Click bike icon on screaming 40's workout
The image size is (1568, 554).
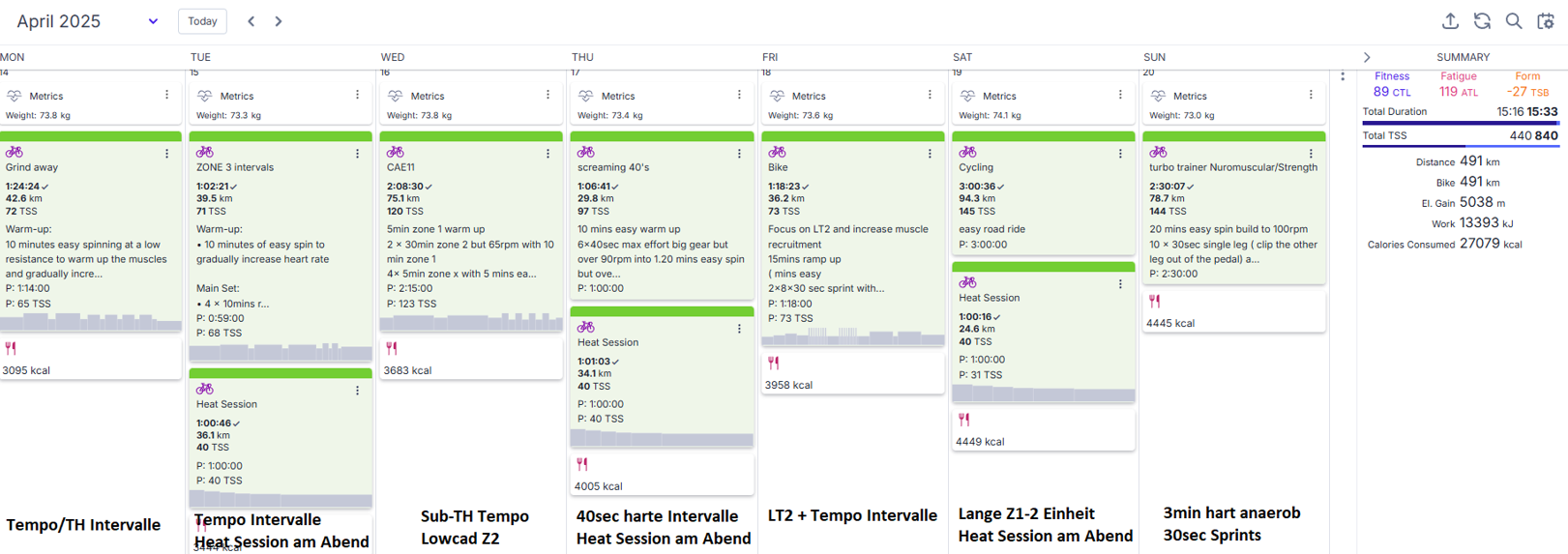click(x=586, y=153)
